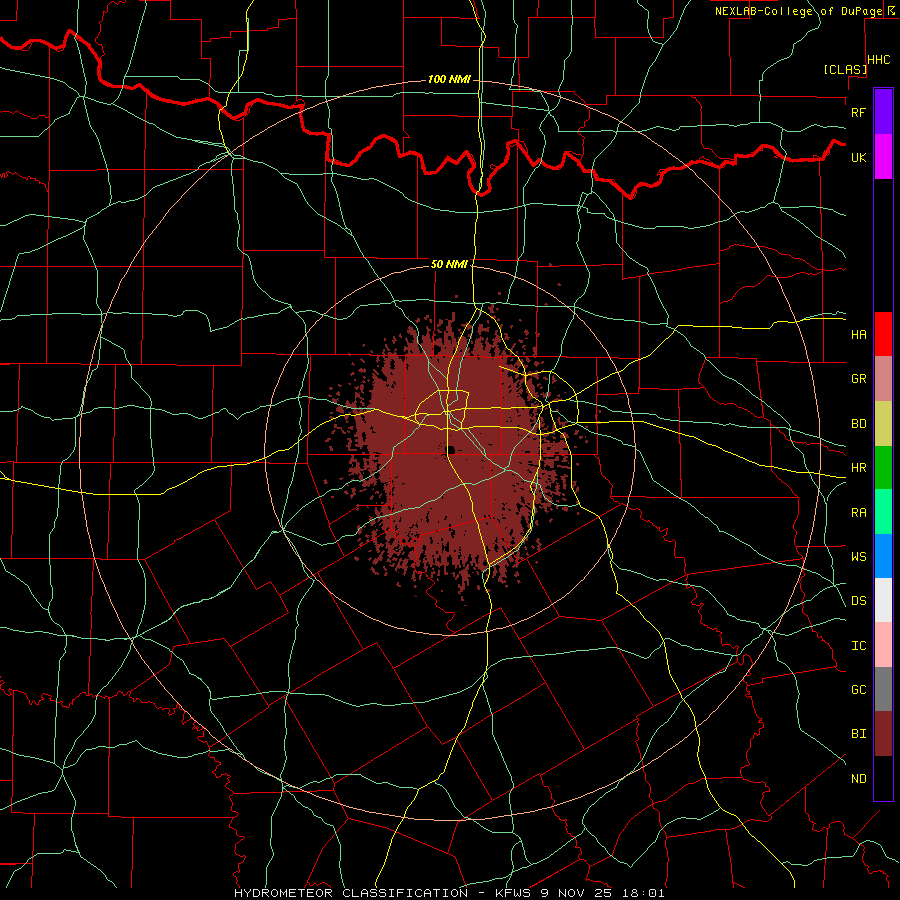Image resolution: width=900 pixels, height=900 pixels.
Task: Click the RF legend label
Action: (x=858, y=112)
